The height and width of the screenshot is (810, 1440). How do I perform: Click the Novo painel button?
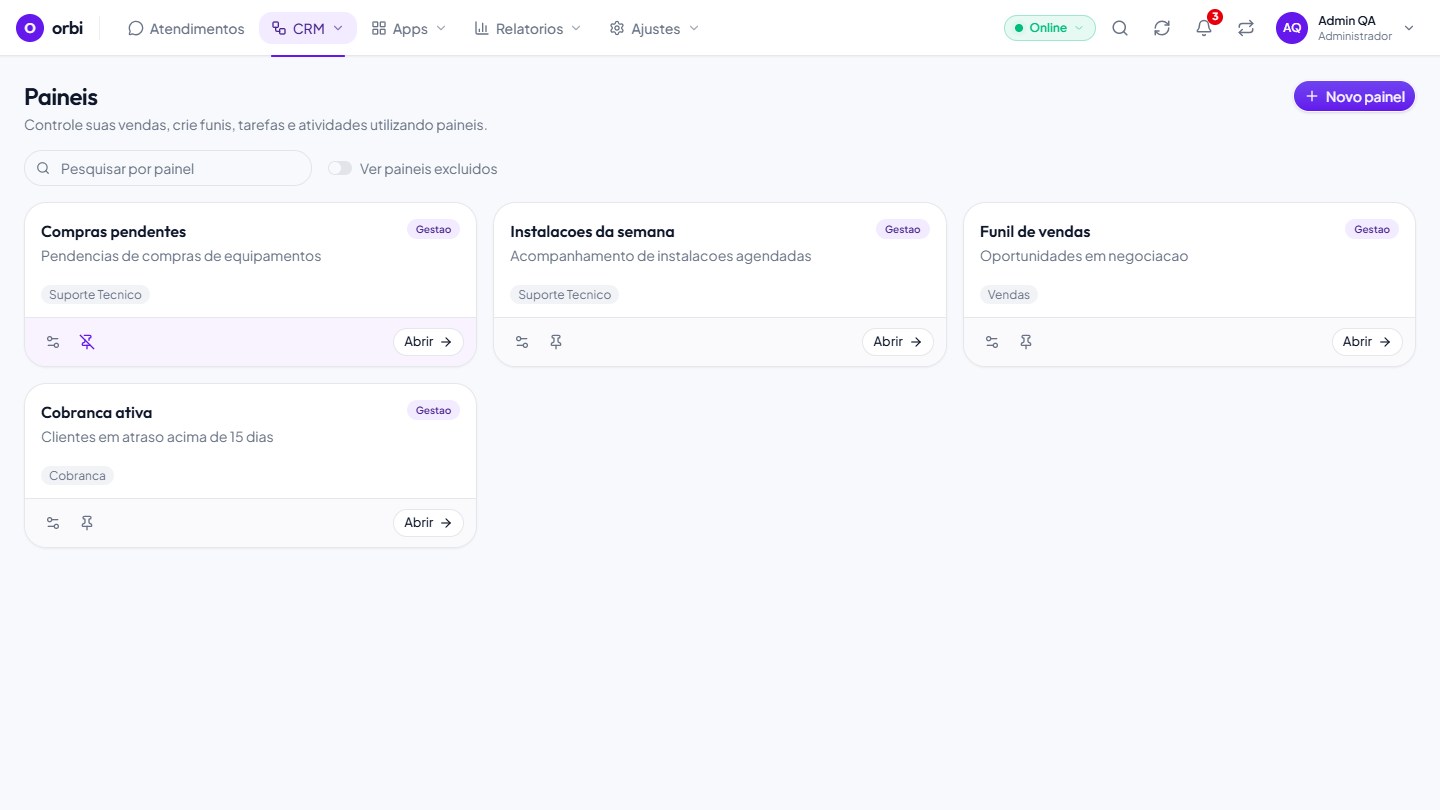[x=1355, y=97]
